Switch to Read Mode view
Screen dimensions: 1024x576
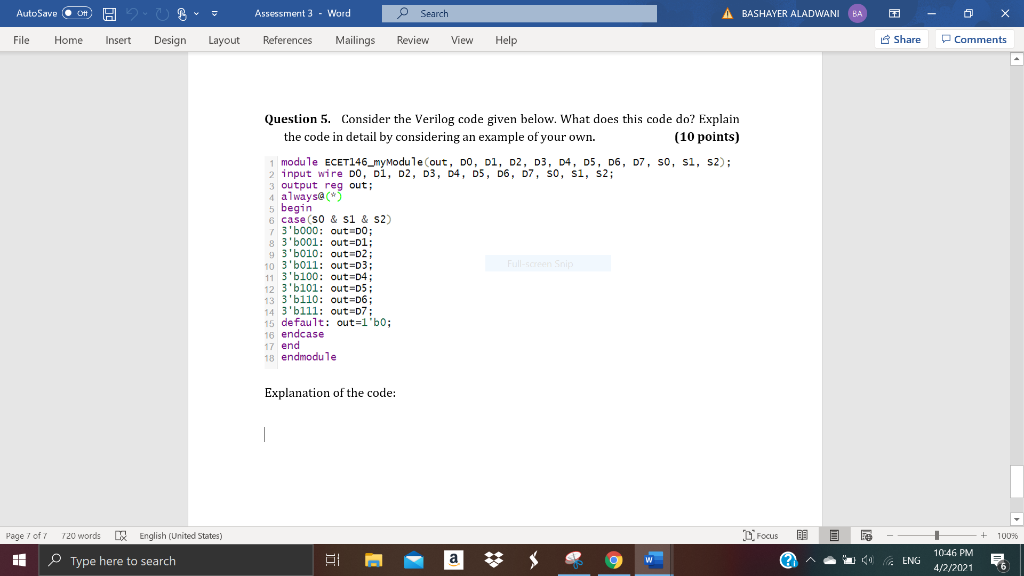click(803, 536)
